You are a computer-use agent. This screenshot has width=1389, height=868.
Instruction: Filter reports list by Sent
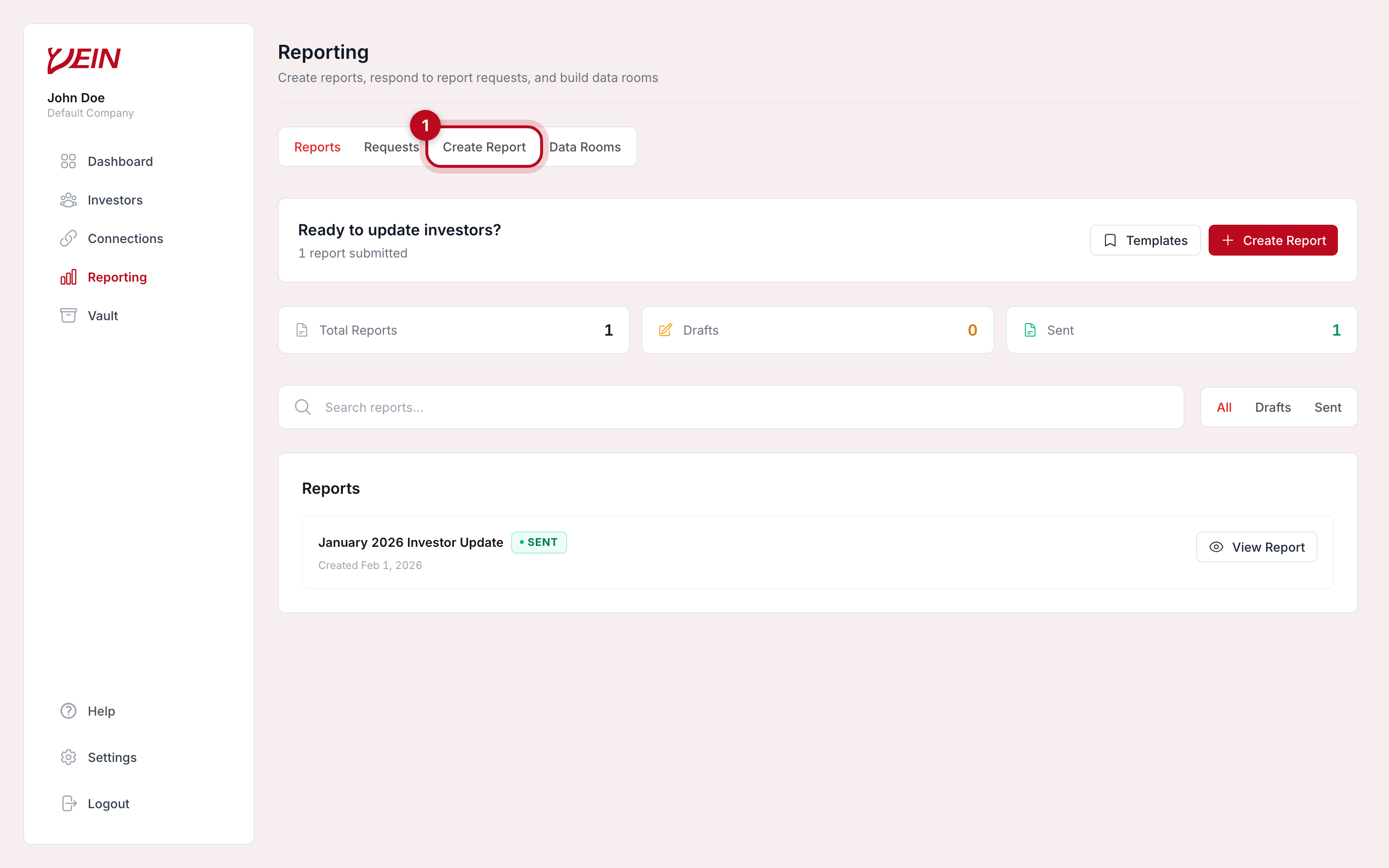pos(1328,407)
